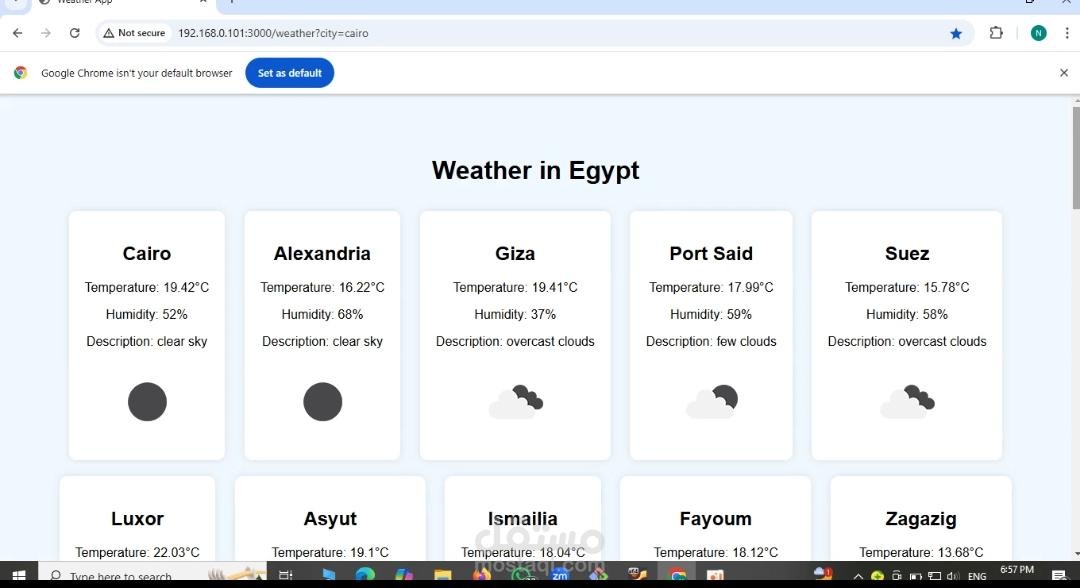Open the Windows Start menu

[x=19, y=575]
